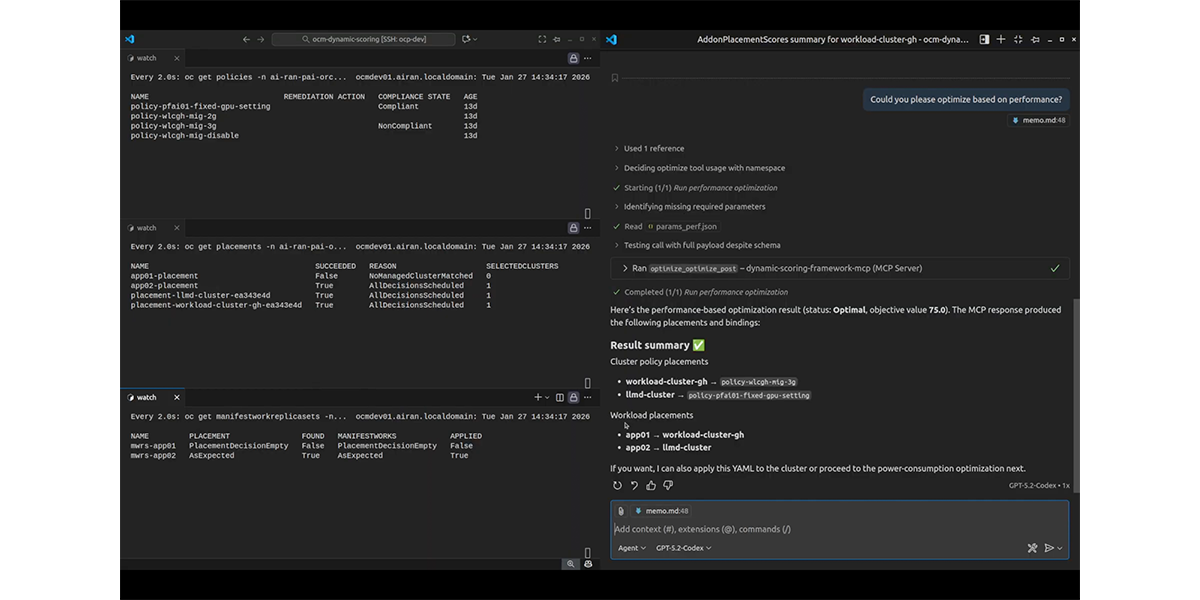
Task: Click the memo.md:48 attachment chip in input
Action: 662,511
